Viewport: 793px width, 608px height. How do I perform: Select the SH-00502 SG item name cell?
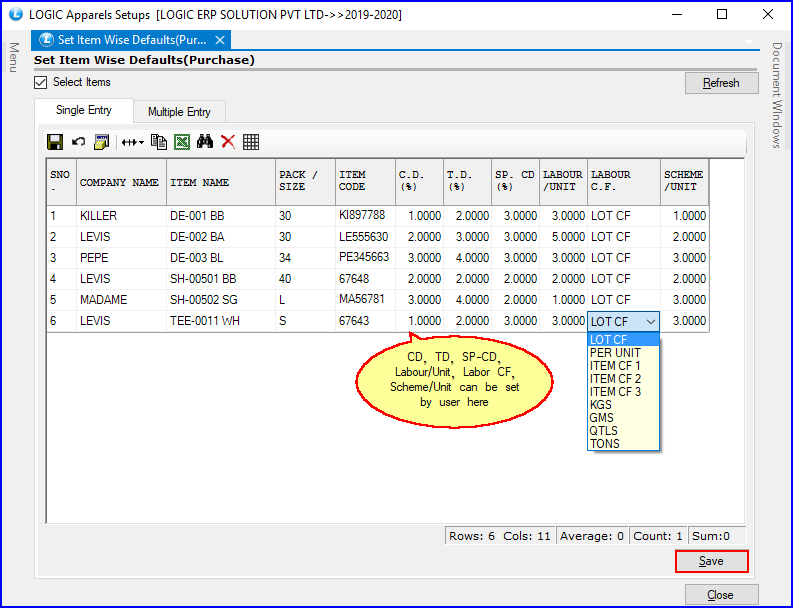pyautogui.click(x=221, y=300)
